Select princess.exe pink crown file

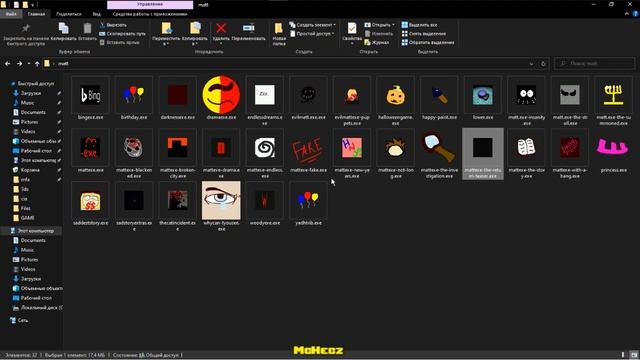(613, 151)
